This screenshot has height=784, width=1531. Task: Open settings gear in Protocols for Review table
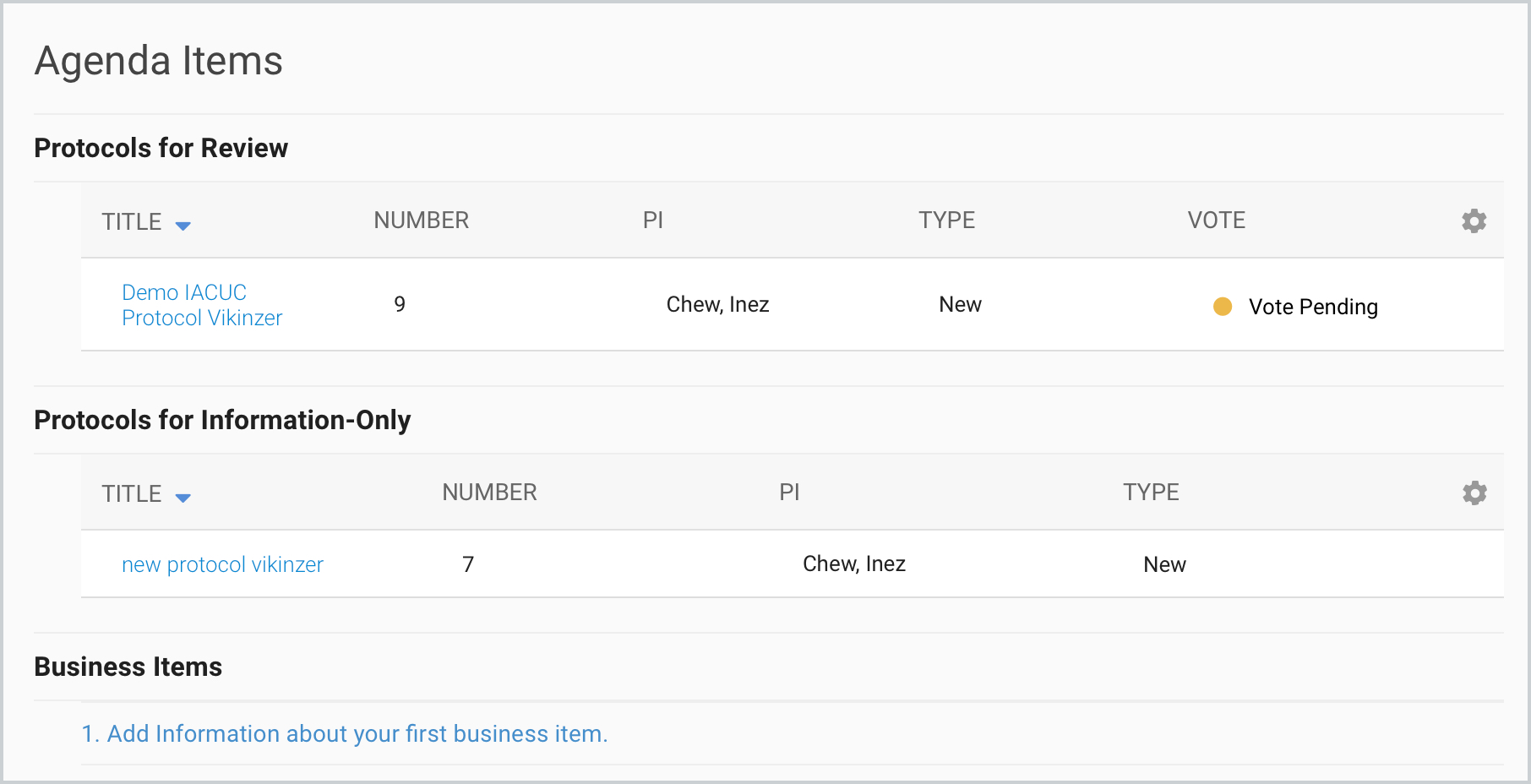(x=1474, y=221)
